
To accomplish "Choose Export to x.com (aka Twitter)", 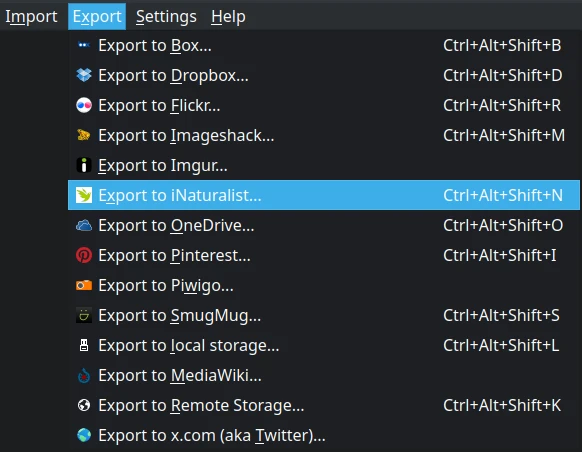I will [x=324, y=435].
